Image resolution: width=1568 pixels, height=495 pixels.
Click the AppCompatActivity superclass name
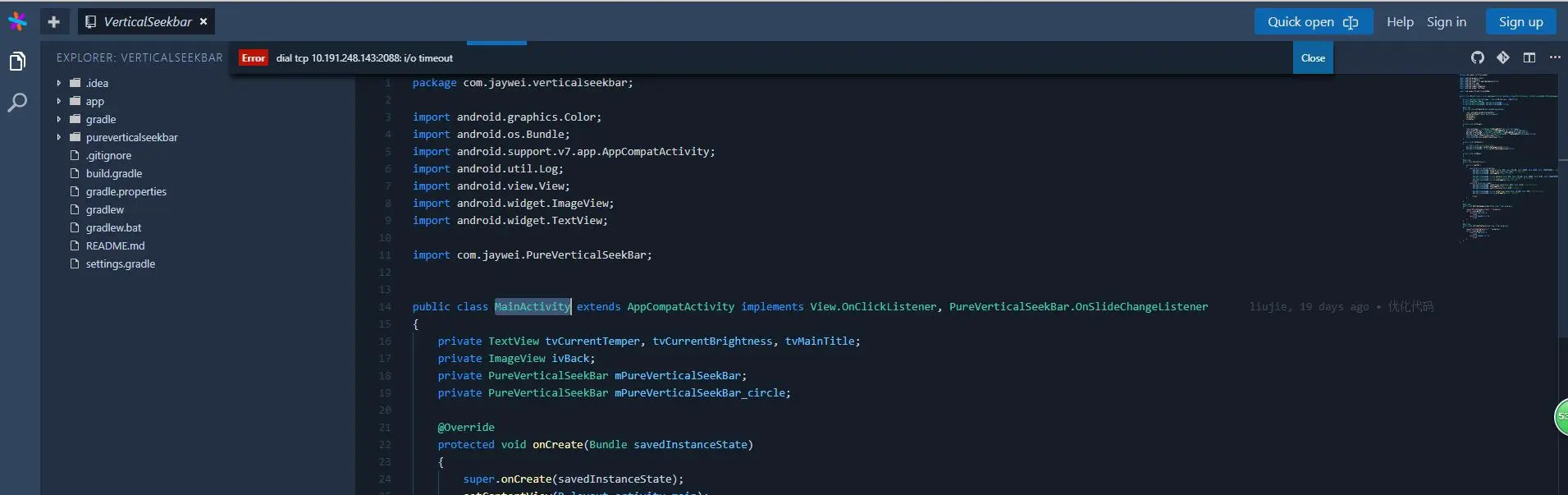point(680,307)
